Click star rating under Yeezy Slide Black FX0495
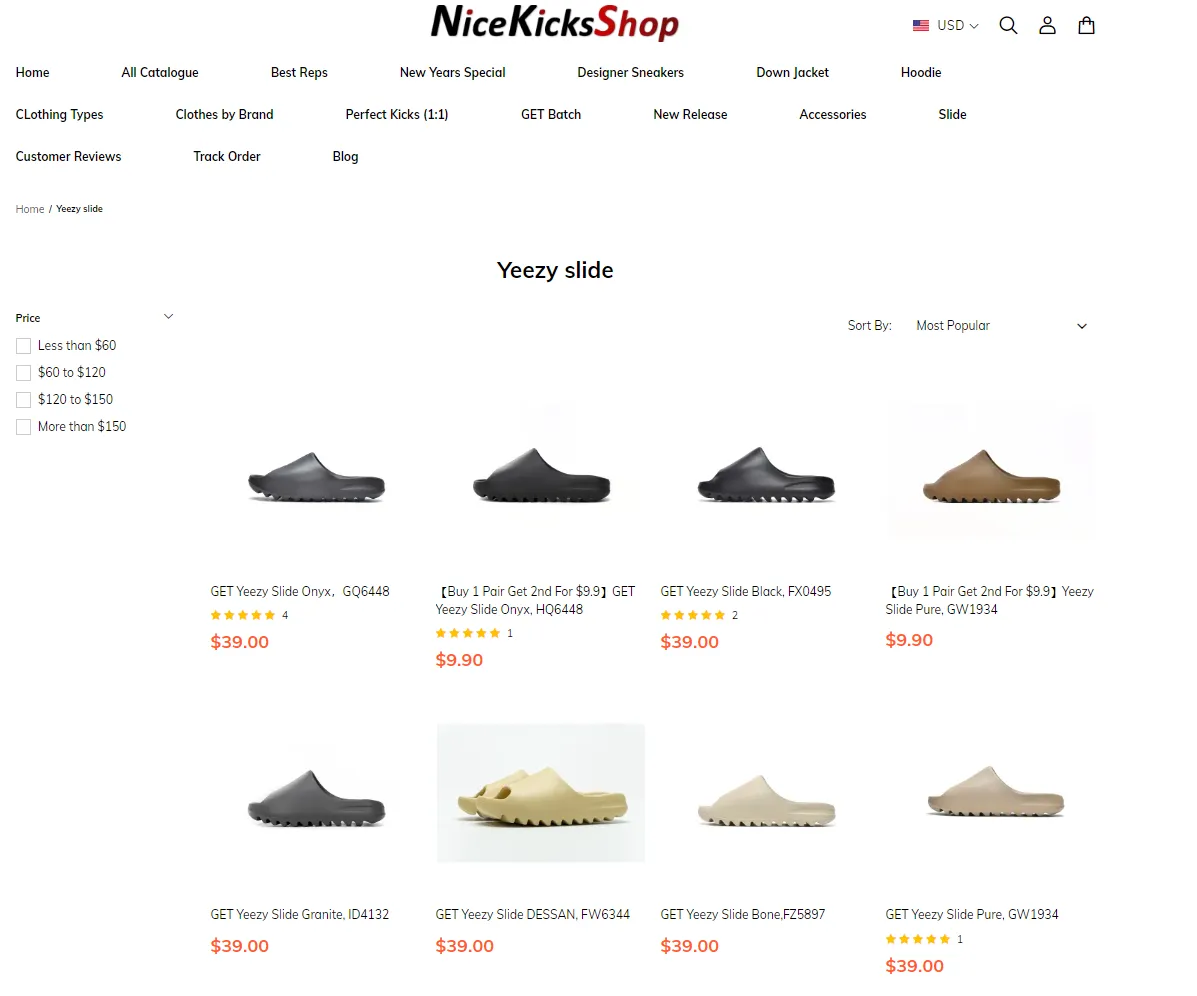This screenshot has height=996, width=1197. pyautogui.click(x=692, y=615)
